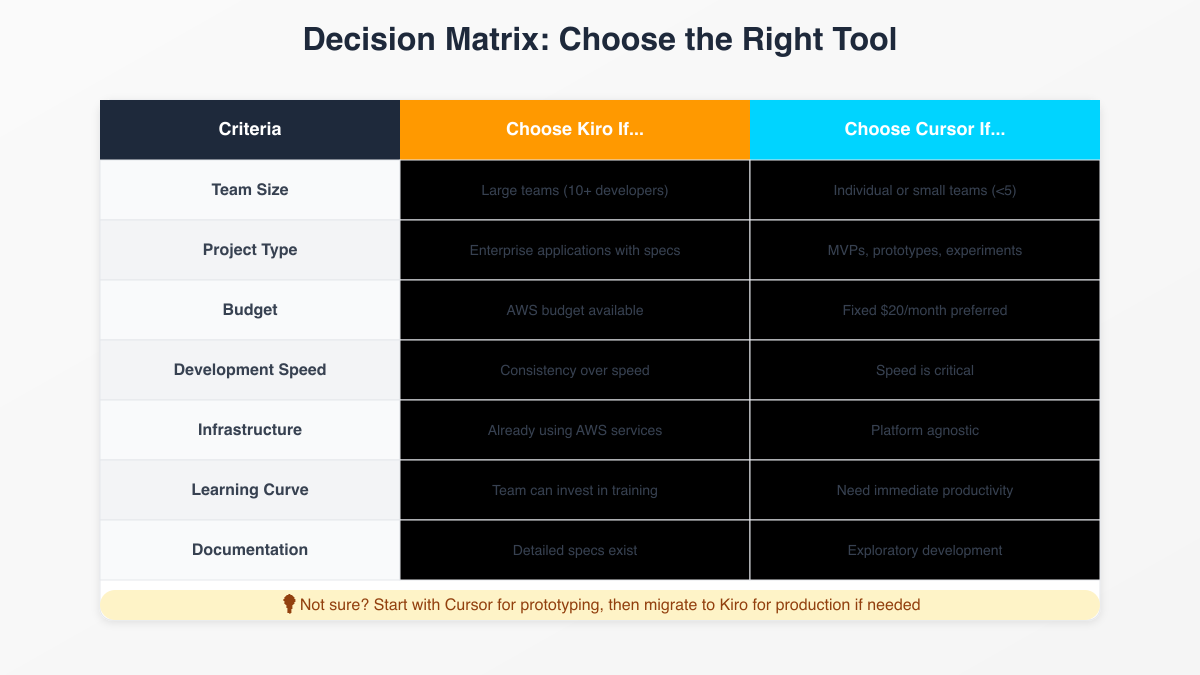
Task: Select the "Enterprise applications with specs" cell
Action: pos(575,250)
